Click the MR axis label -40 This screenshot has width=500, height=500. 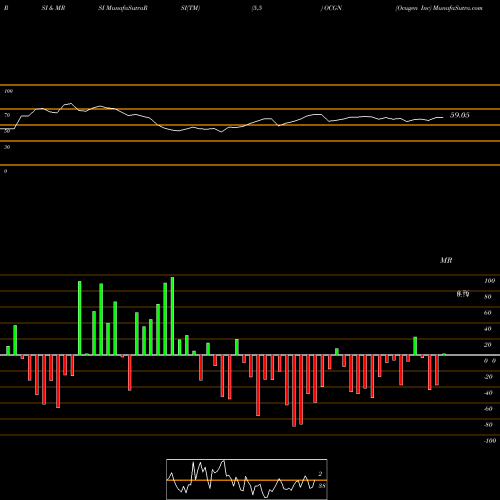tap(488, 393)
